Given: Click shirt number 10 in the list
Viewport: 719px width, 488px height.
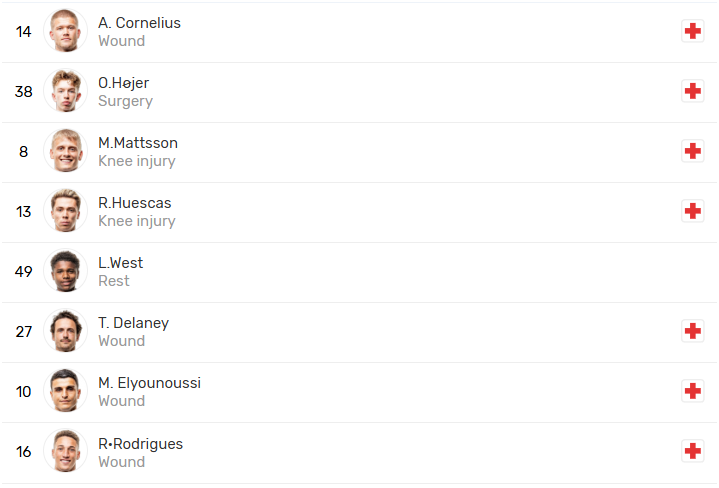Looking at the screenshot, I should (24, 391).
